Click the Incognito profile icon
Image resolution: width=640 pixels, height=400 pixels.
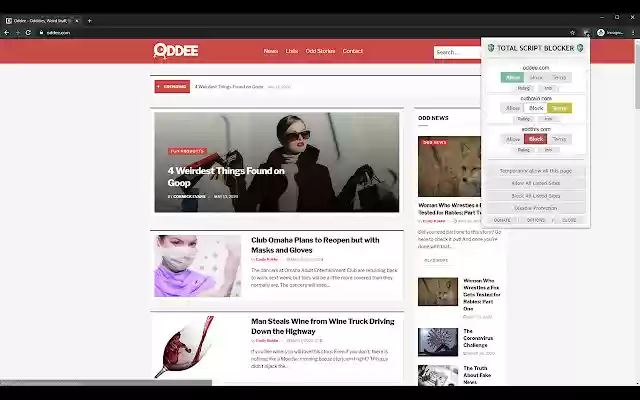pos(601,32)
